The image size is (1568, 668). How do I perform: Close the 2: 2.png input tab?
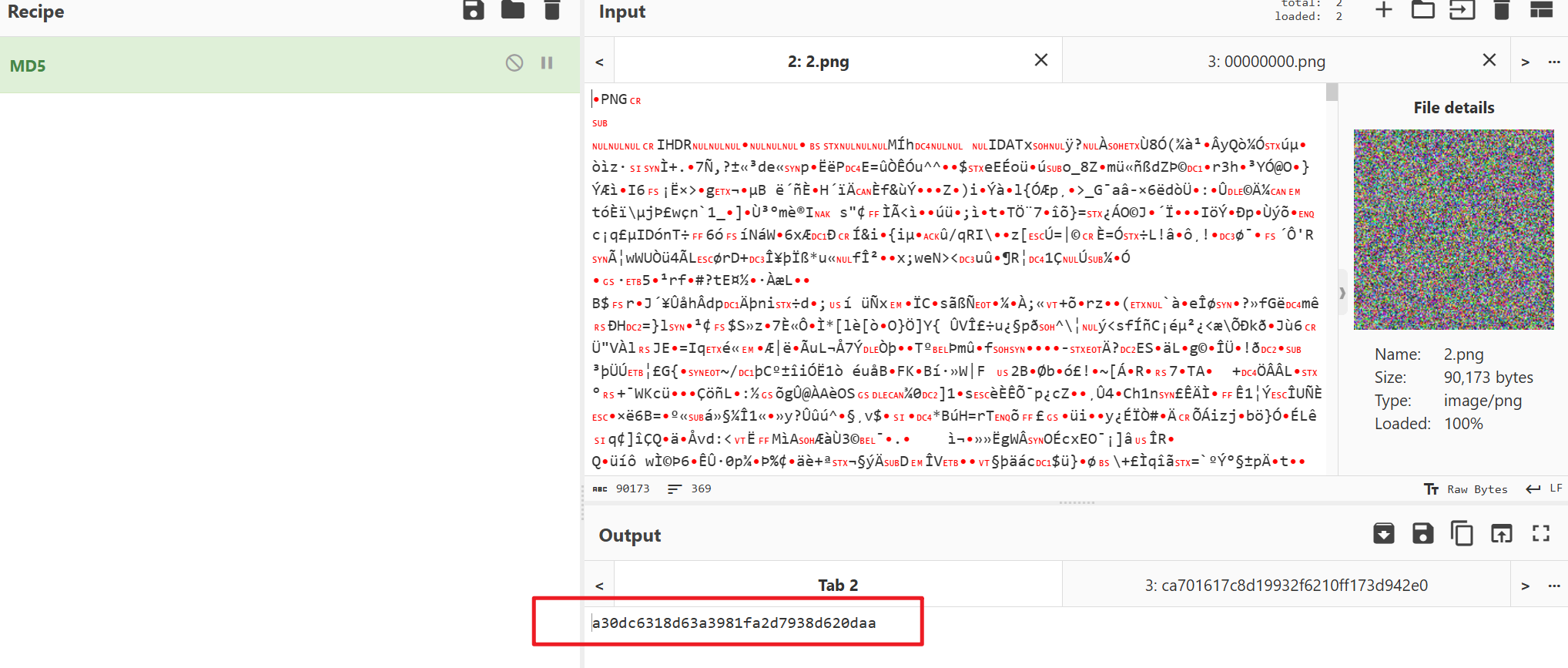pos(1041,60)
